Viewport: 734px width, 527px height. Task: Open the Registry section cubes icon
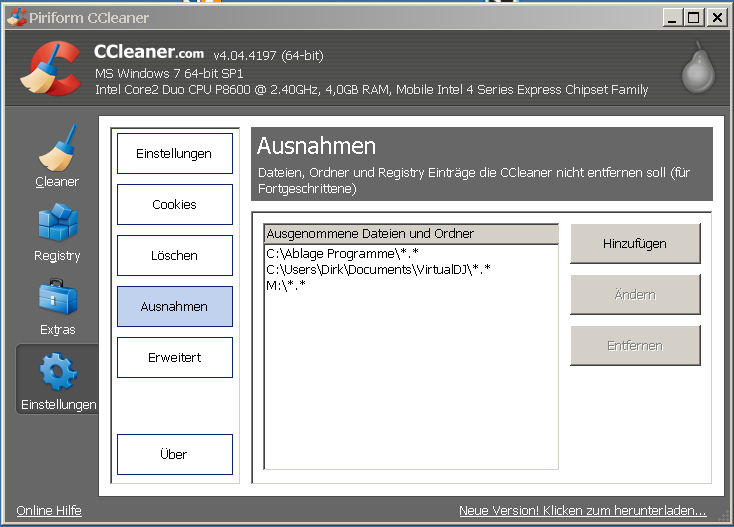pos(58,222)
